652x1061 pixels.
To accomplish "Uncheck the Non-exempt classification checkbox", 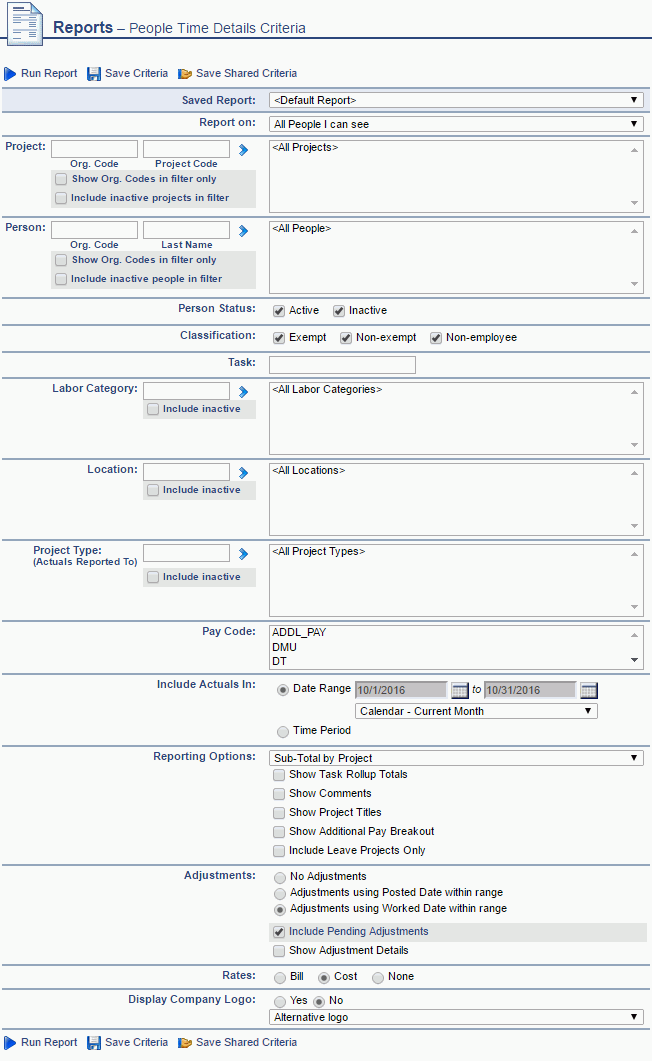I will pyautogui.click(x=346, y=338).
